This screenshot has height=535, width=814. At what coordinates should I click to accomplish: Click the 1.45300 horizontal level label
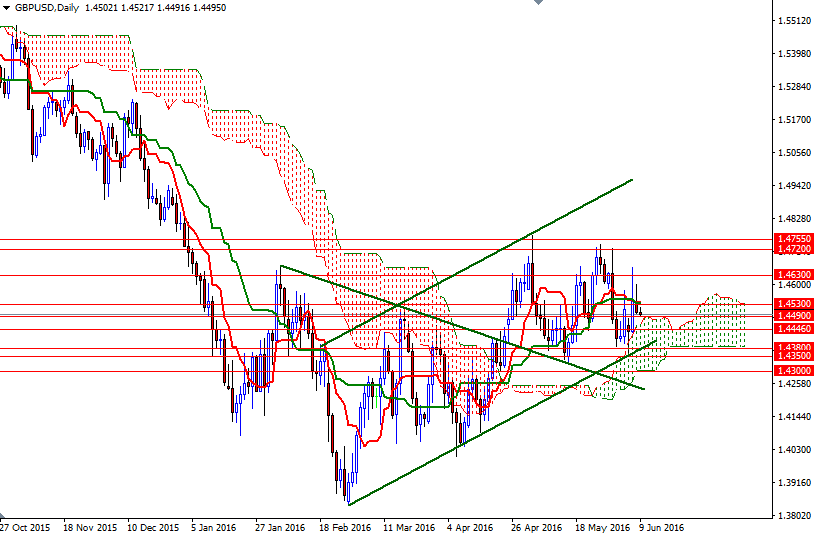pos(793,304)
